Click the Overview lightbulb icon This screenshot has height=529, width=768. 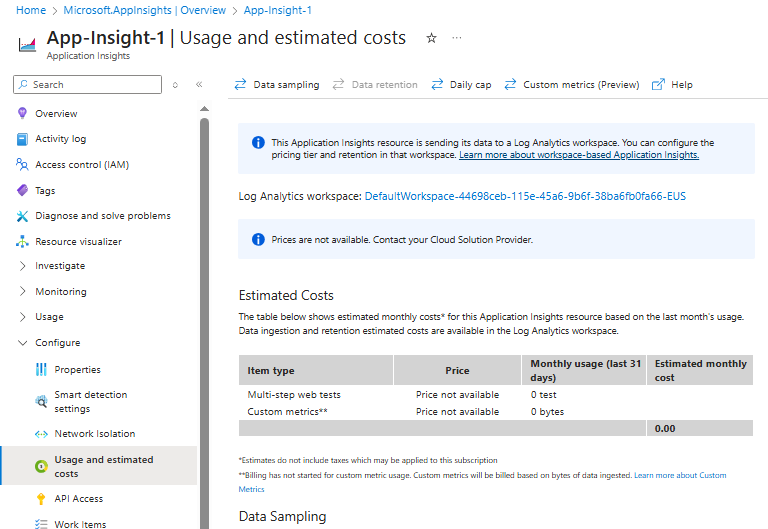tap(22, 113)
